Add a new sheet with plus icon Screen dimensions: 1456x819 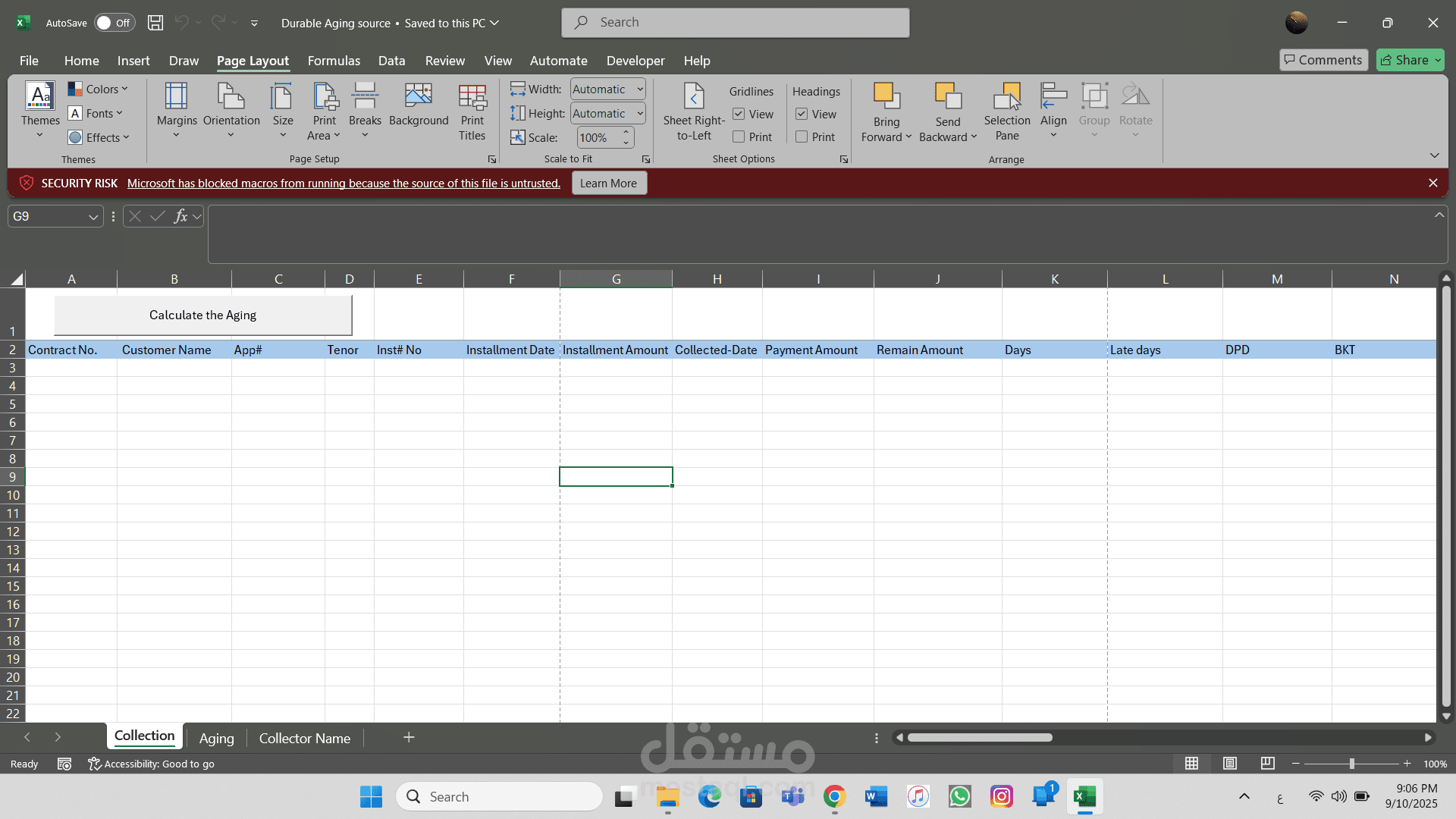point(409,737)
